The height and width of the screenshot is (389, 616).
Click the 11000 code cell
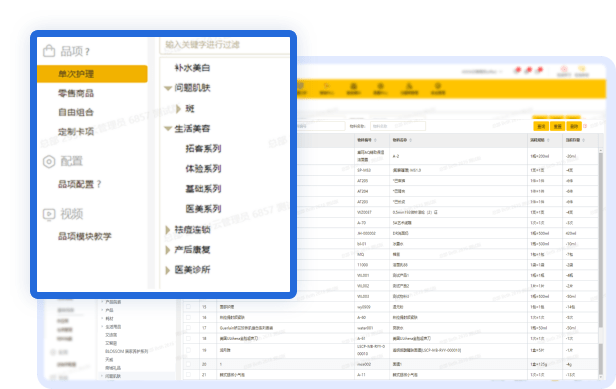point(362,265)
